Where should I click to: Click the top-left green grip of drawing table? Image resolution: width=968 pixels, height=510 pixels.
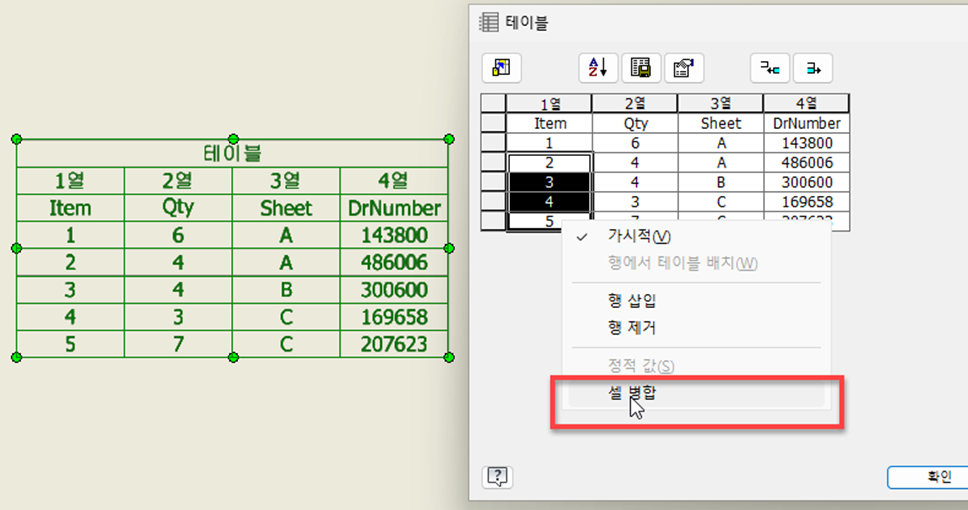[17, 140]
